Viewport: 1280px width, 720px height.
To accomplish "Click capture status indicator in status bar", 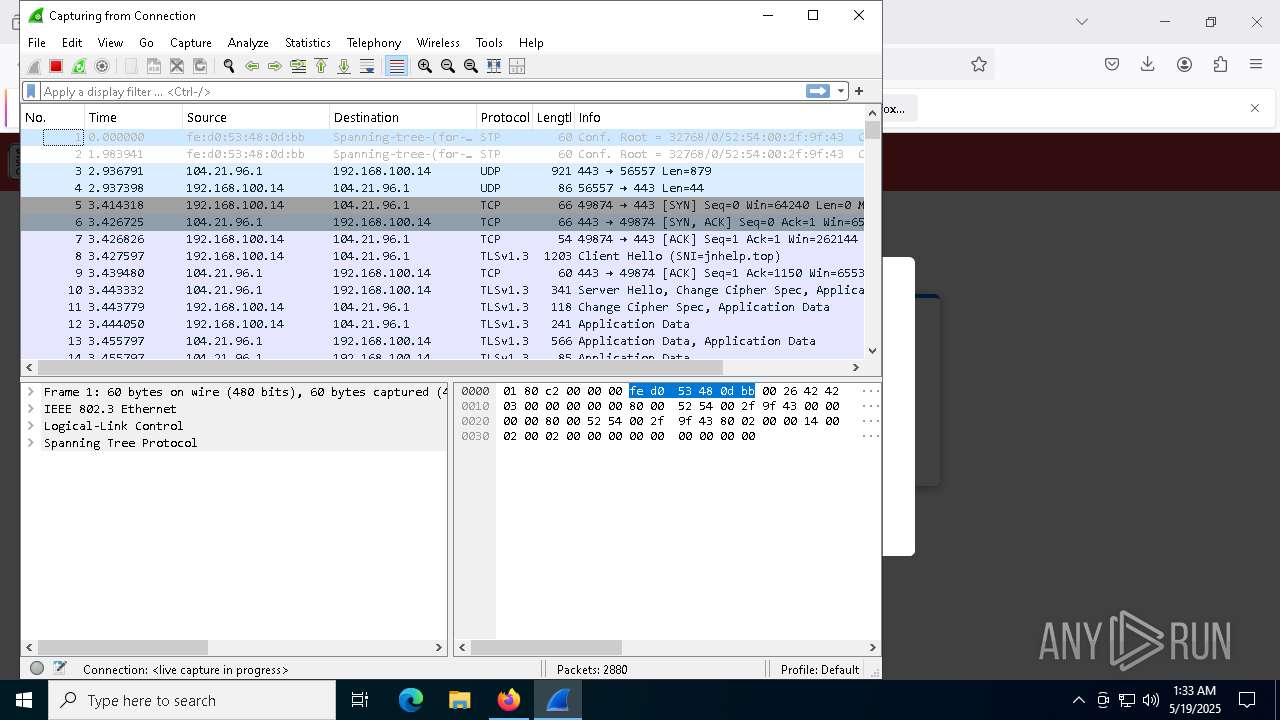I will click(37, 669).
